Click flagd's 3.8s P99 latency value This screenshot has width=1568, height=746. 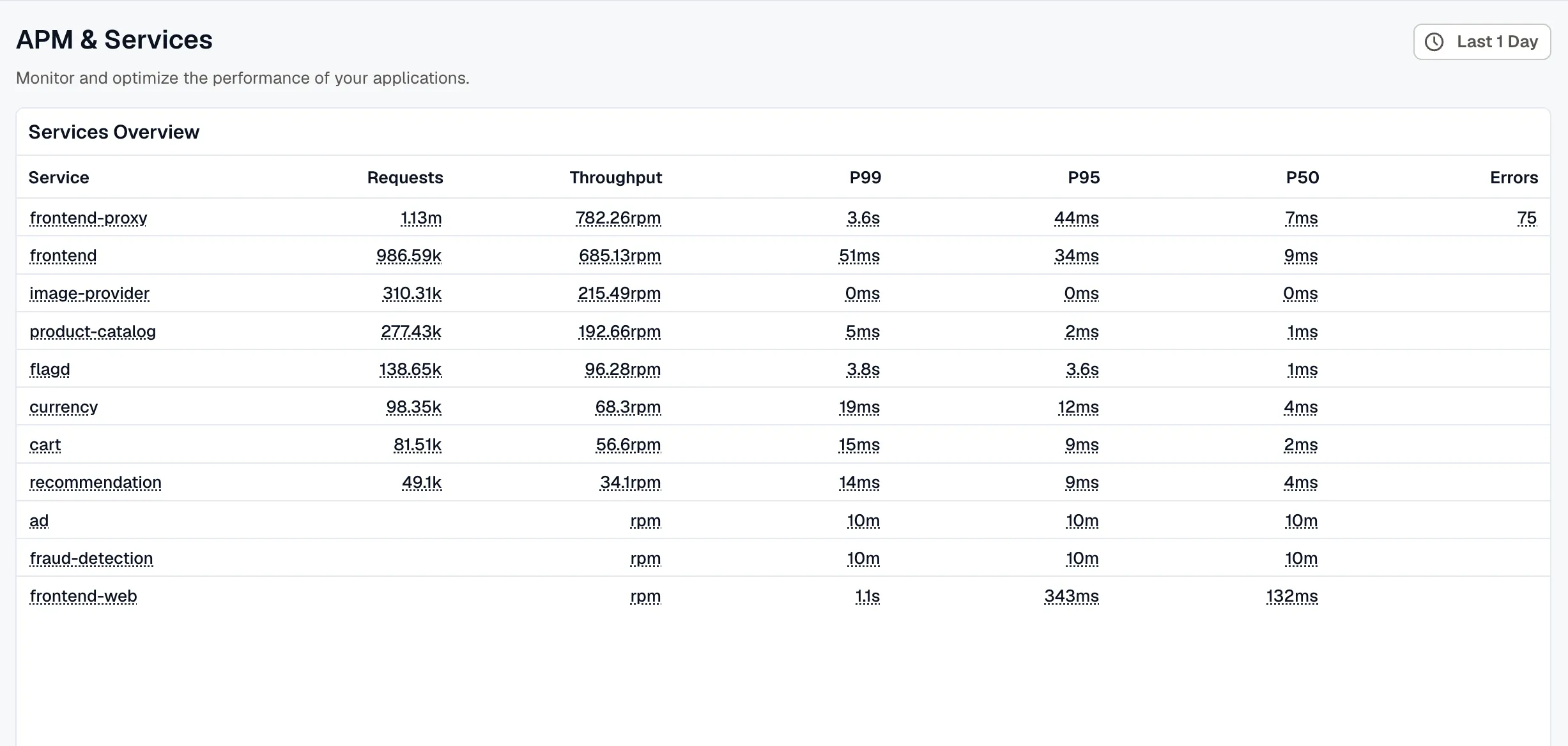863,369
